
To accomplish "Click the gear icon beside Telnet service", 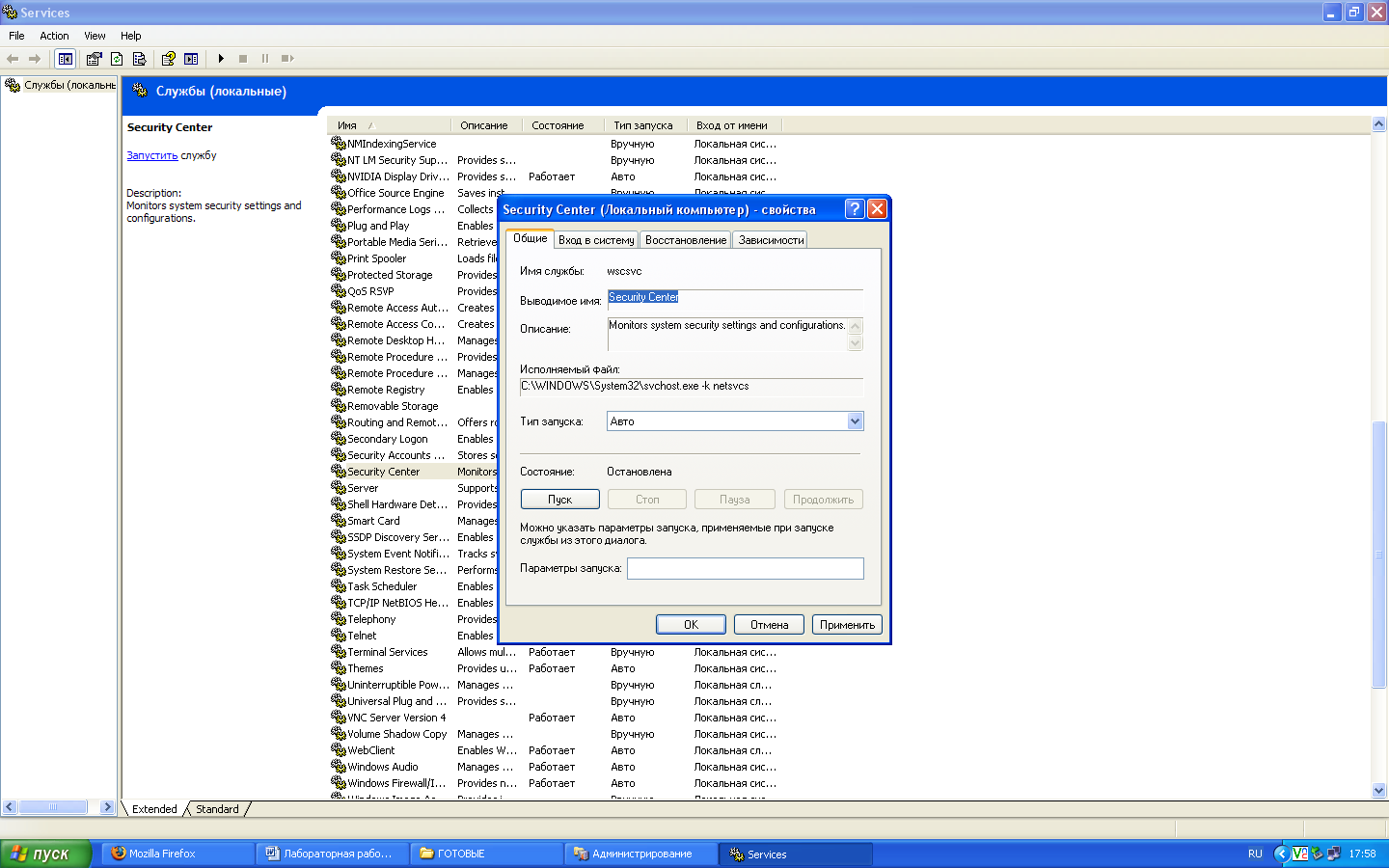I will [339, 636].
